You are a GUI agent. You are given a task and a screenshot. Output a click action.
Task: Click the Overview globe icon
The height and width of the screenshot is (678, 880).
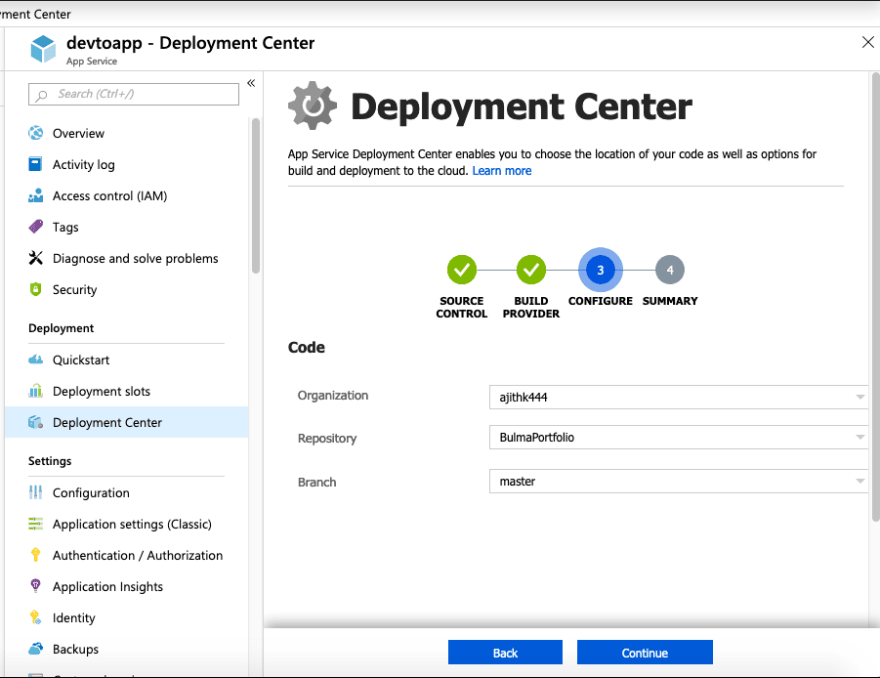point(35,133)
